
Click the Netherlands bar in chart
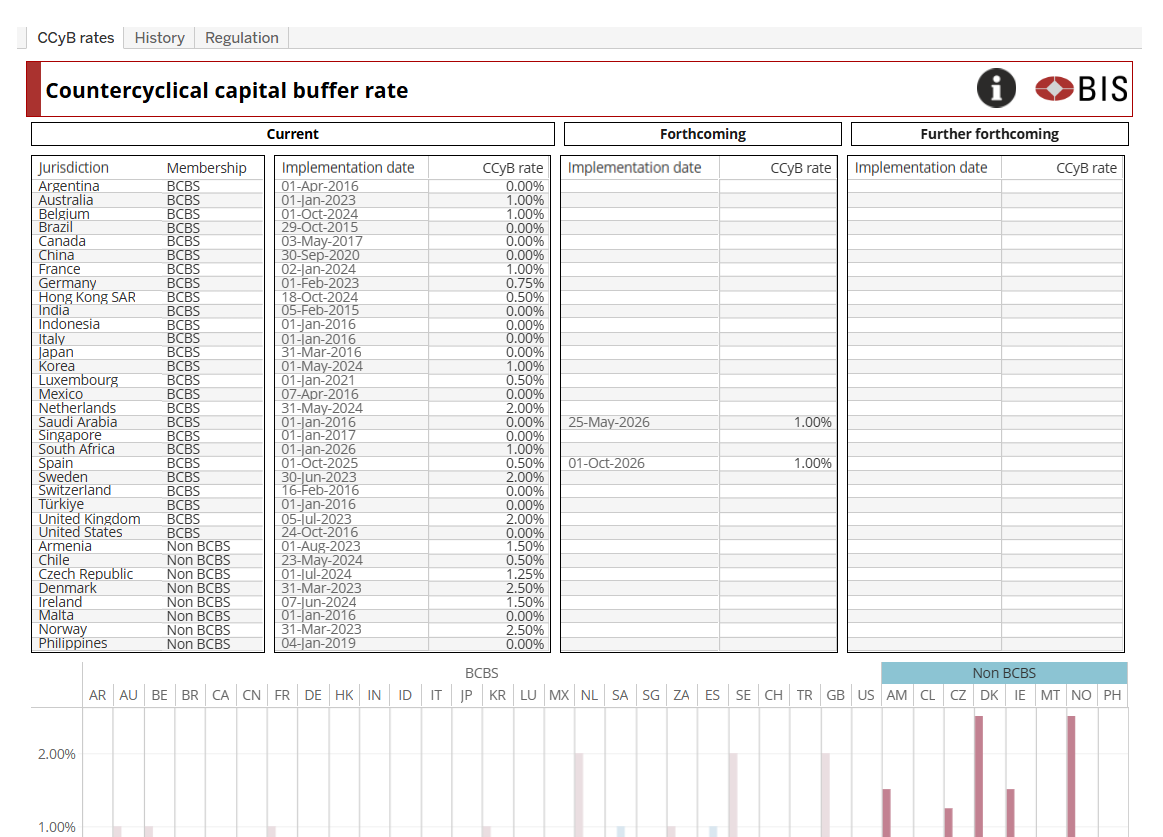pyautogui.click(x=579, y=795)
